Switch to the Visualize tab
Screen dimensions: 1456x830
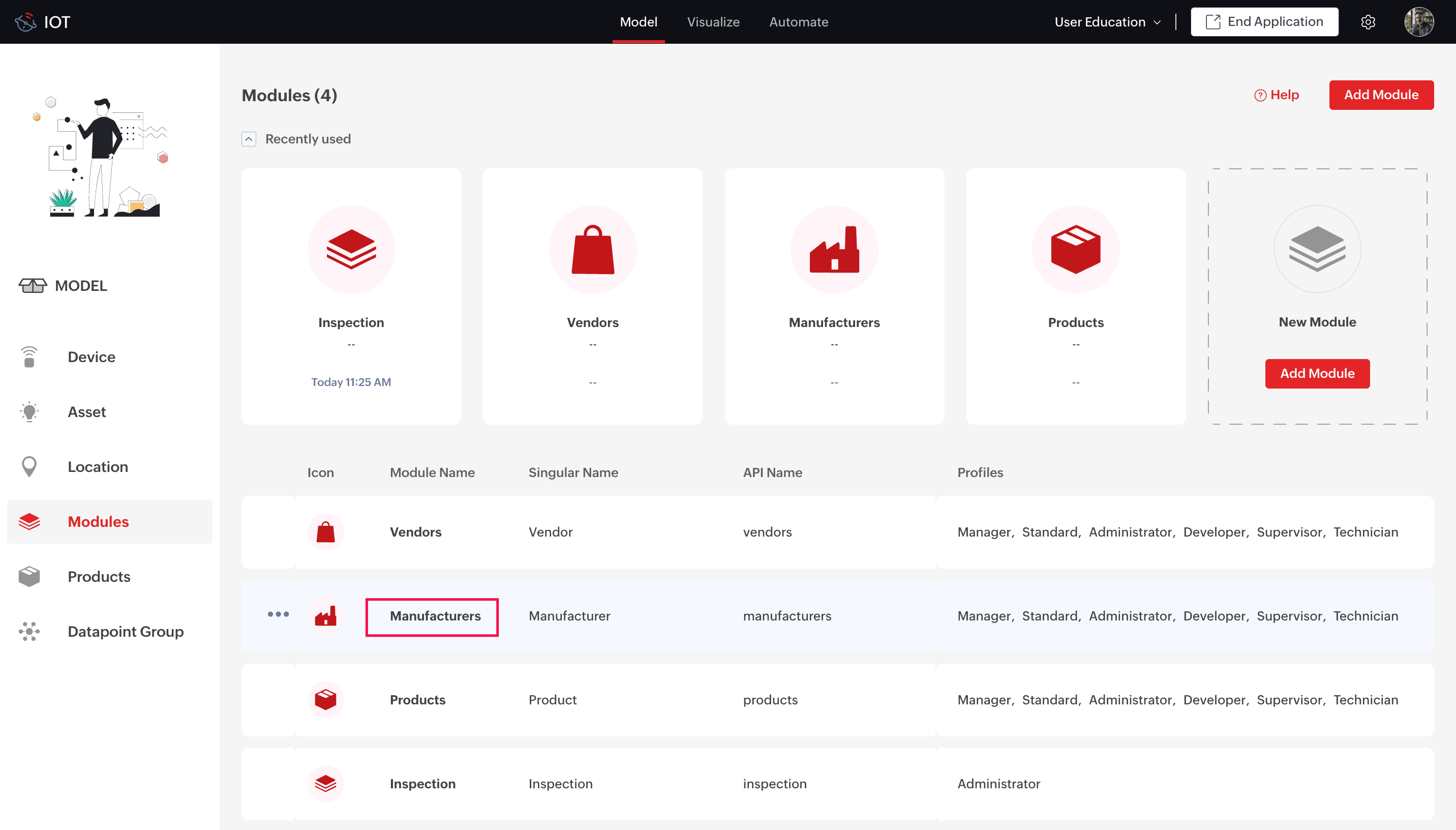pos(713,22)
